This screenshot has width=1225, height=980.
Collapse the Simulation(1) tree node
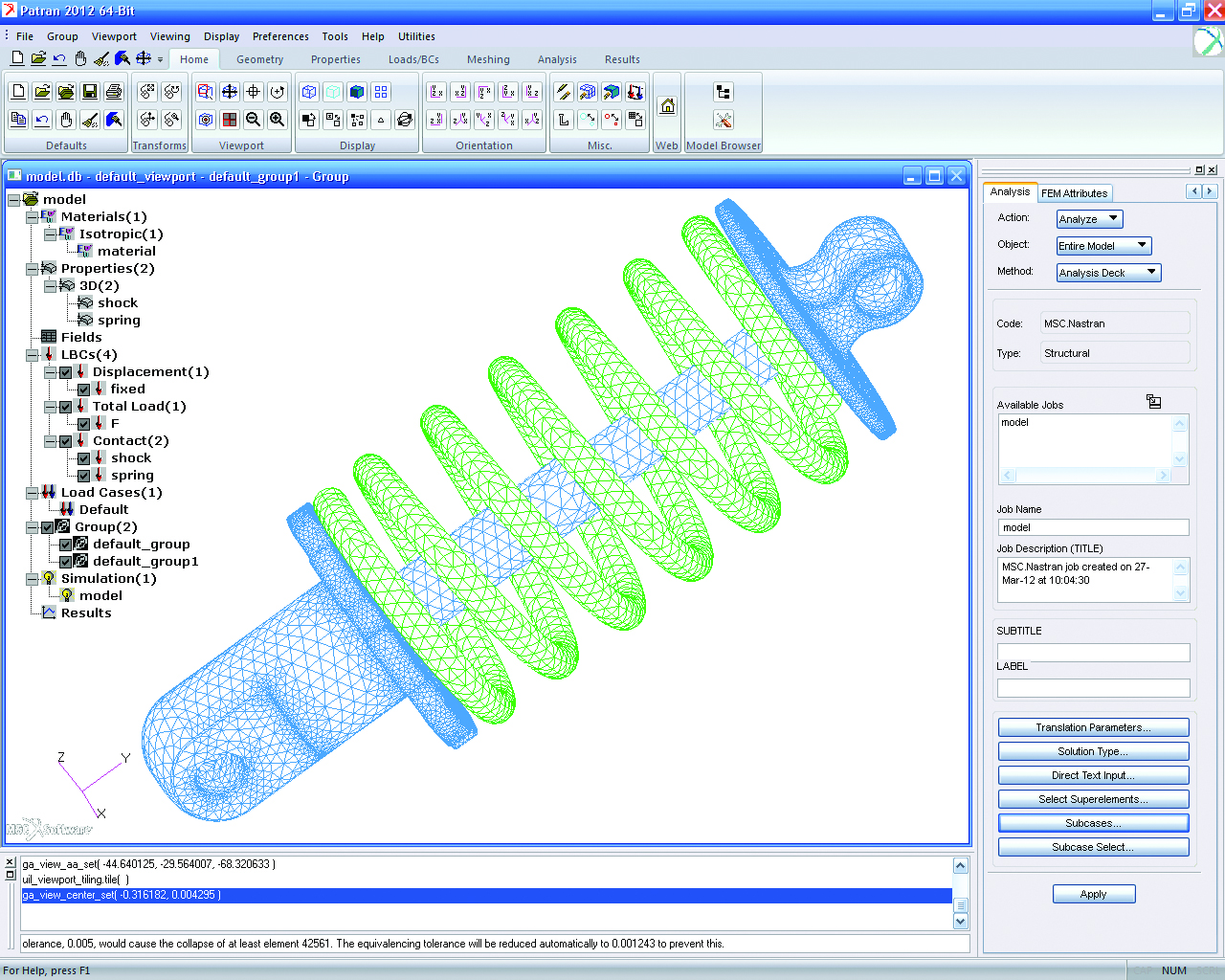click(32, 579)
